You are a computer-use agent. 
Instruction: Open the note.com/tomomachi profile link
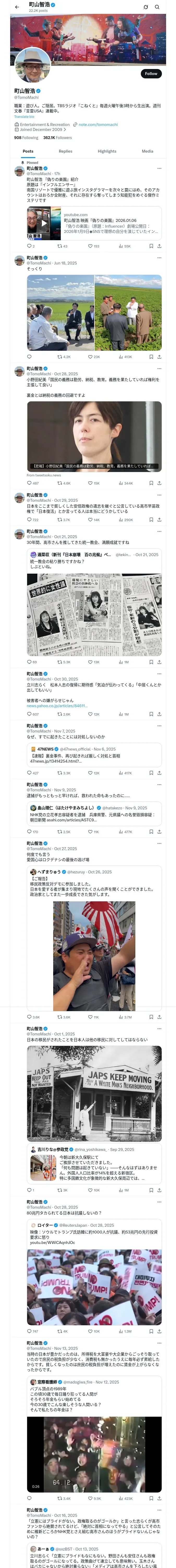pos(98,125)
